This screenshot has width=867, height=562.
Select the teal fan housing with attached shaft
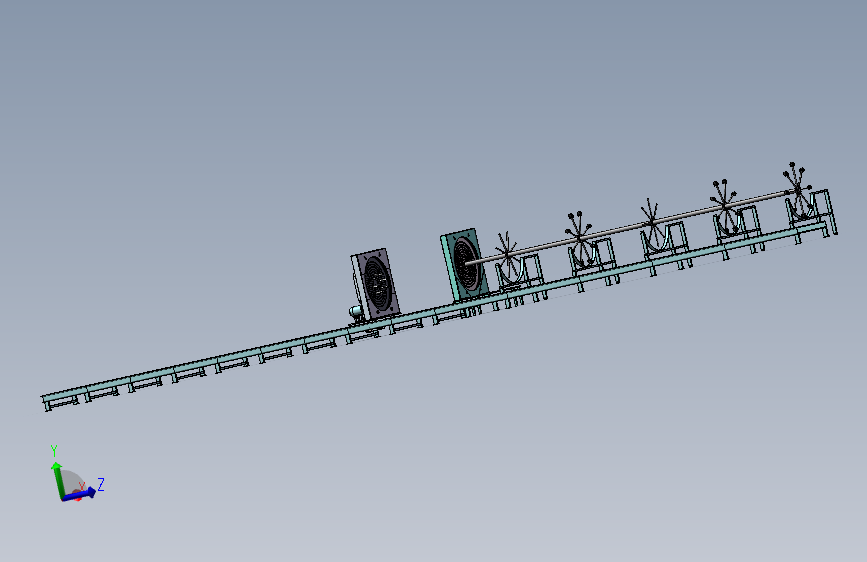[464, 265]
